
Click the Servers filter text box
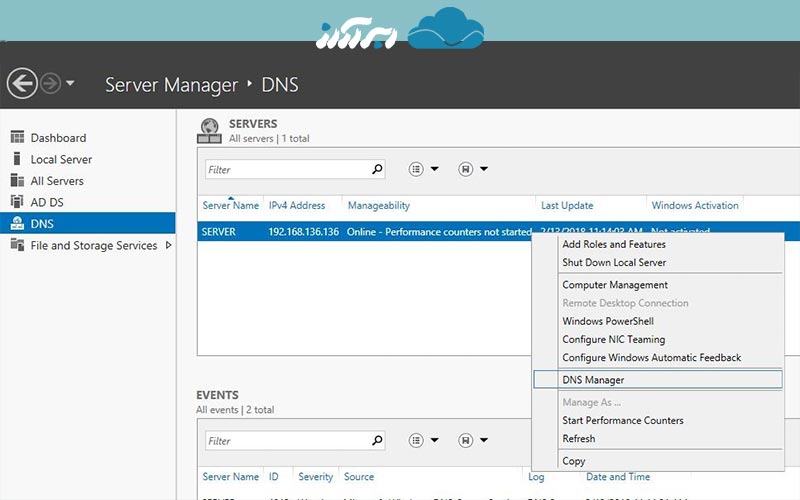click(x=287, y=170)
